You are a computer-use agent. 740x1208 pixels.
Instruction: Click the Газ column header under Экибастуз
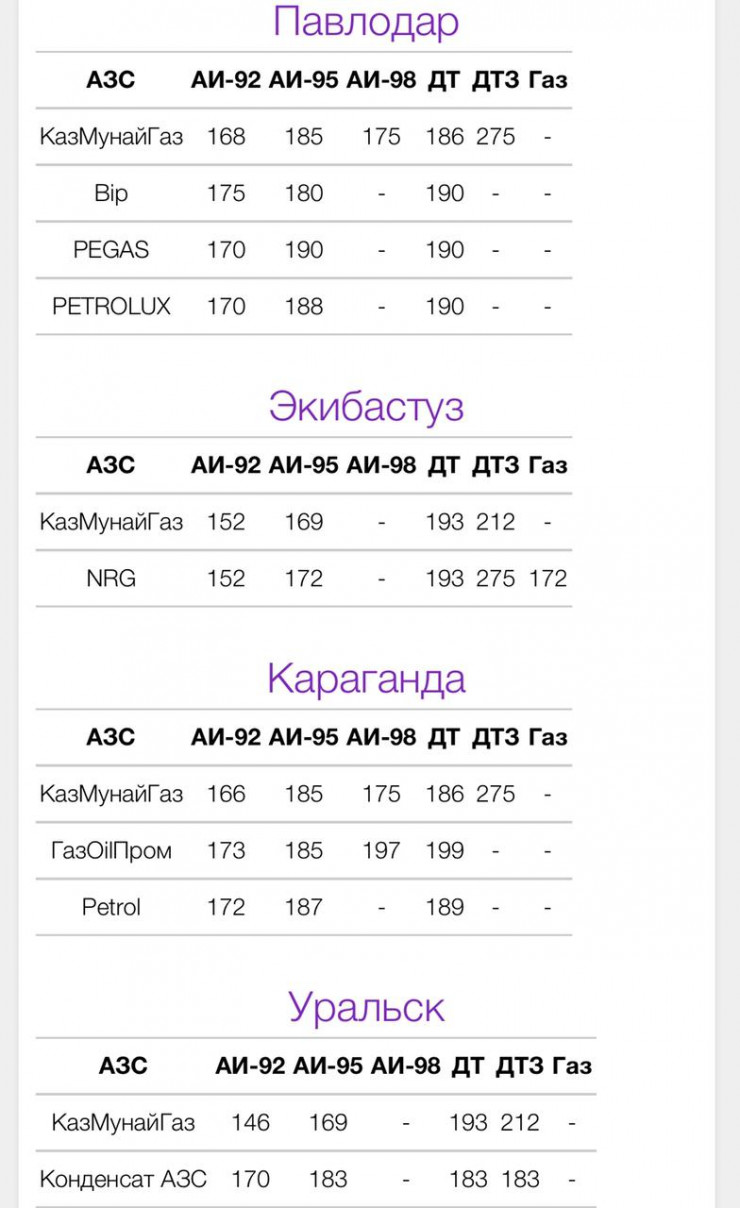(547, 465)
